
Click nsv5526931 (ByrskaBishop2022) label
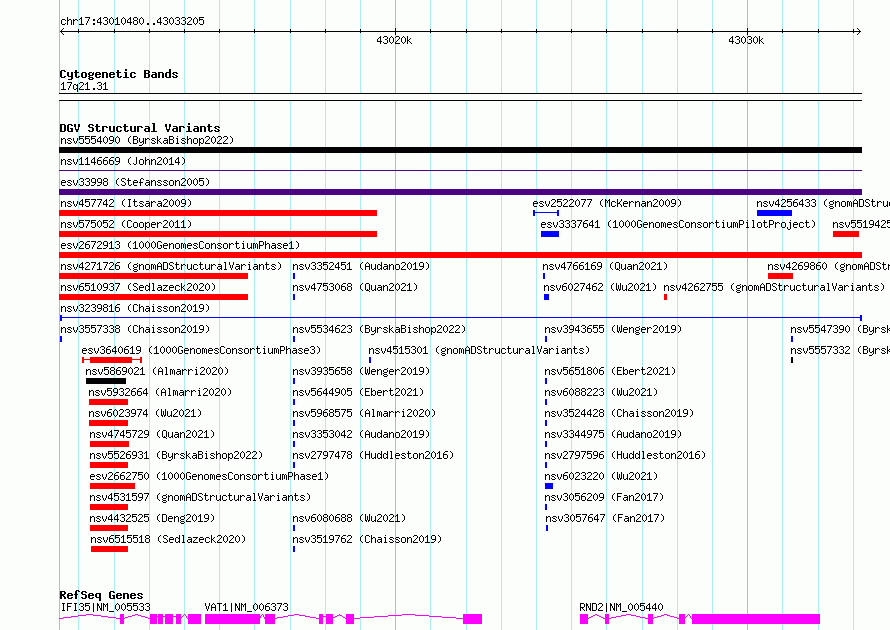click(x=176, y=455)
